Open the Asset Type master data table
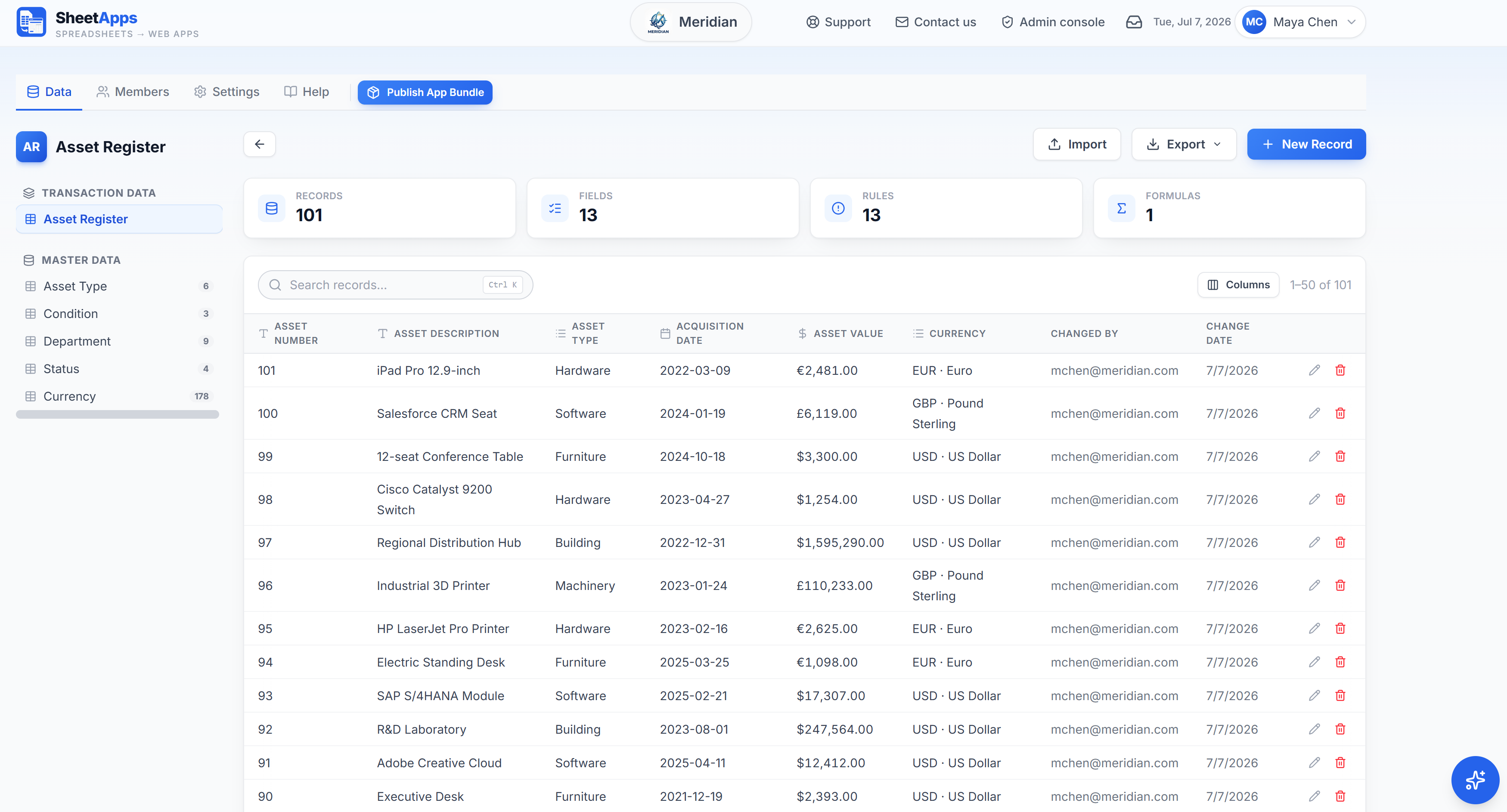Image resolution: width=1507 pixels, height=812 pixels. (x=119, y=287)
